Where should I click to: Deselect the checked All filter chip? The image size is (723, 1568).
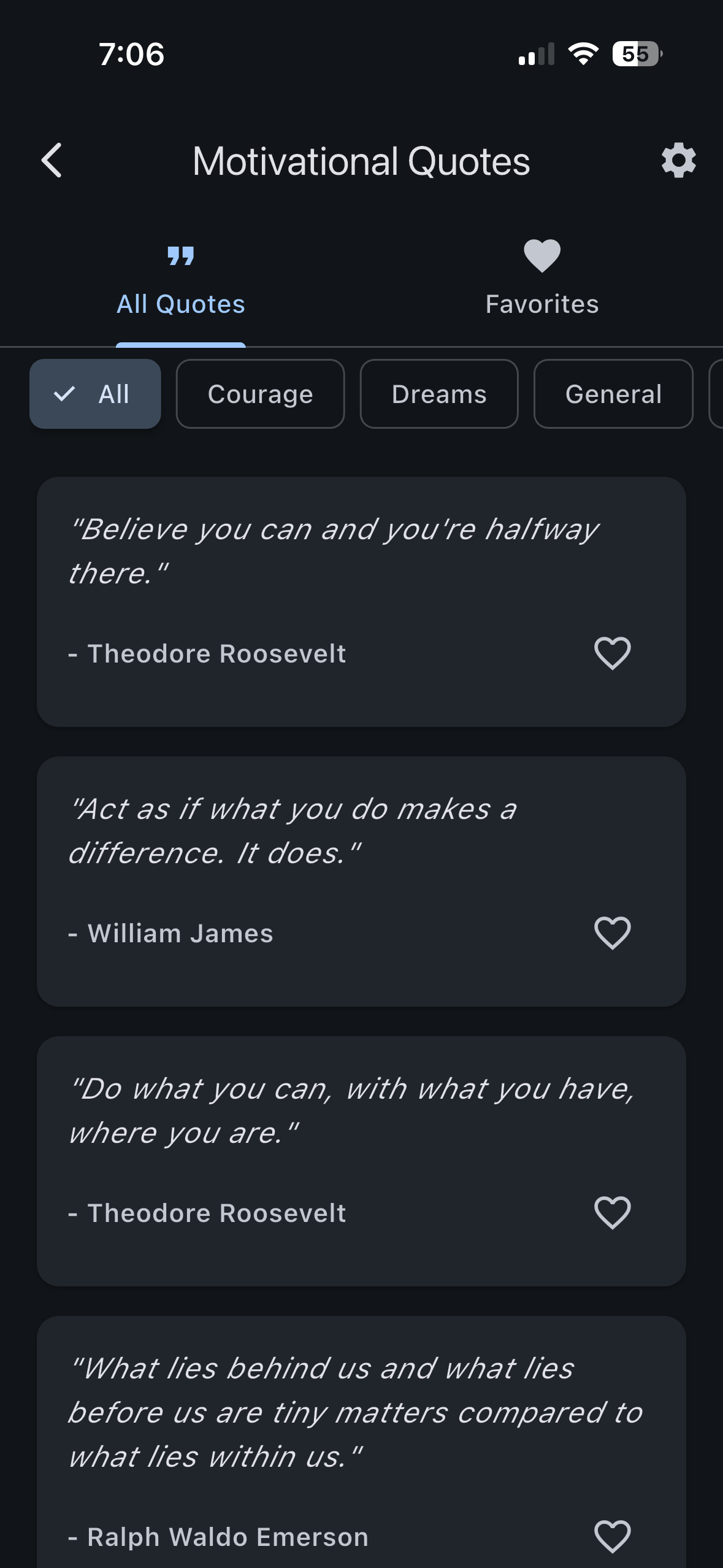pos(95,393)
